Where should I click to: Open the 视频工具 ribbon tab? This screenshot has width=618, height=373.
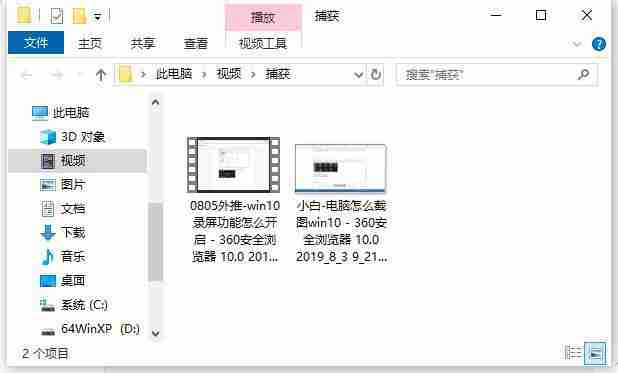263,43
